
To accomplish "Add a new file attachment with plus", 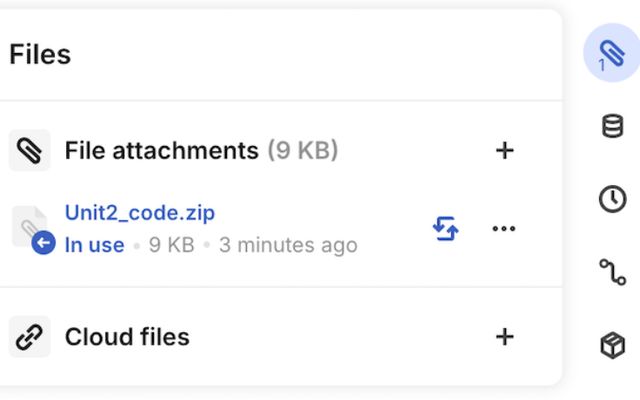I will click(504, 151).
